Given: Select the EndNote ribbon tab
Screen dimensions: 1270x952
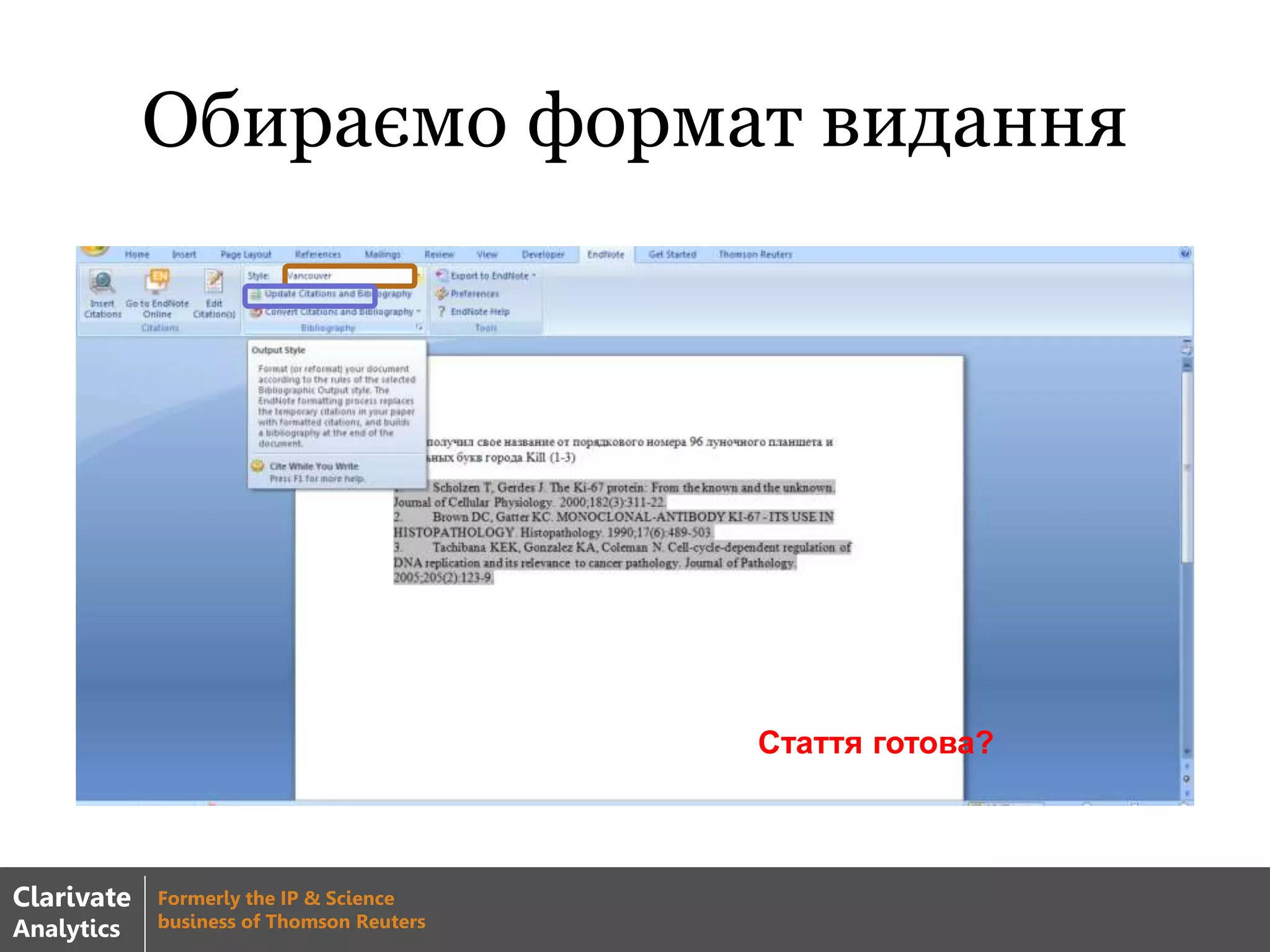Looking at the screenshot, I should [x=606, y=255].
